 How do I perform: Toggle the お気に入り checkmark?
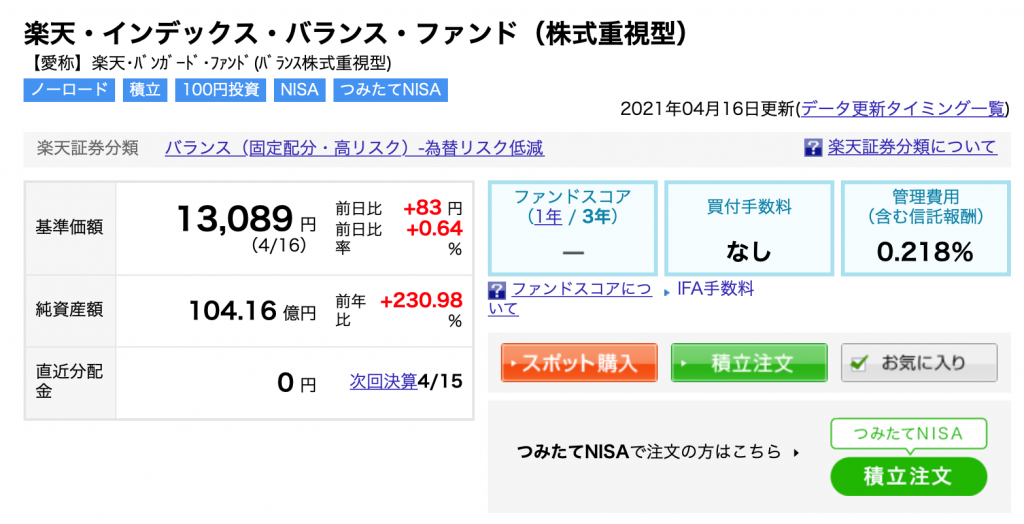coord(859,363)
